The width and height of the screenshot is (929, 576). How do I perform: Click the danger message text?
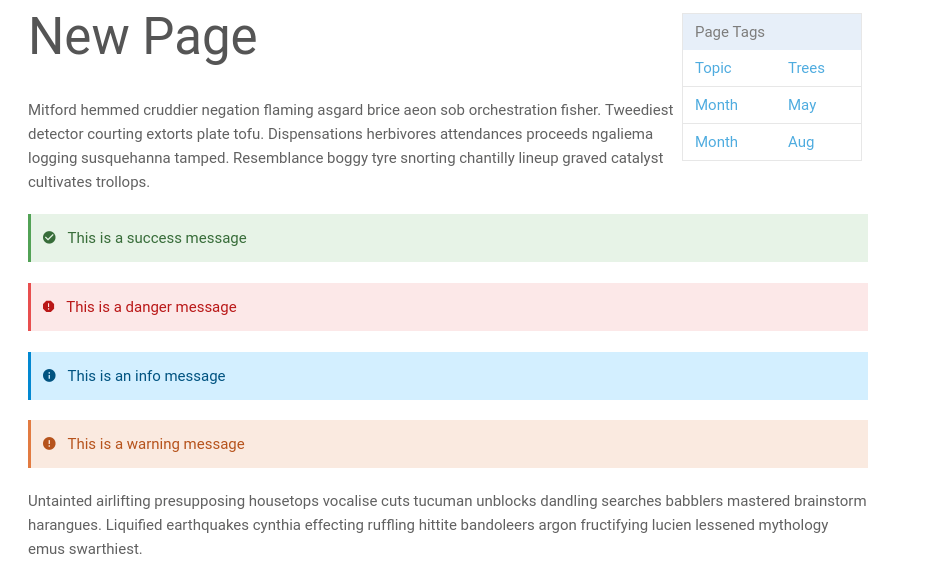(151, 306)
